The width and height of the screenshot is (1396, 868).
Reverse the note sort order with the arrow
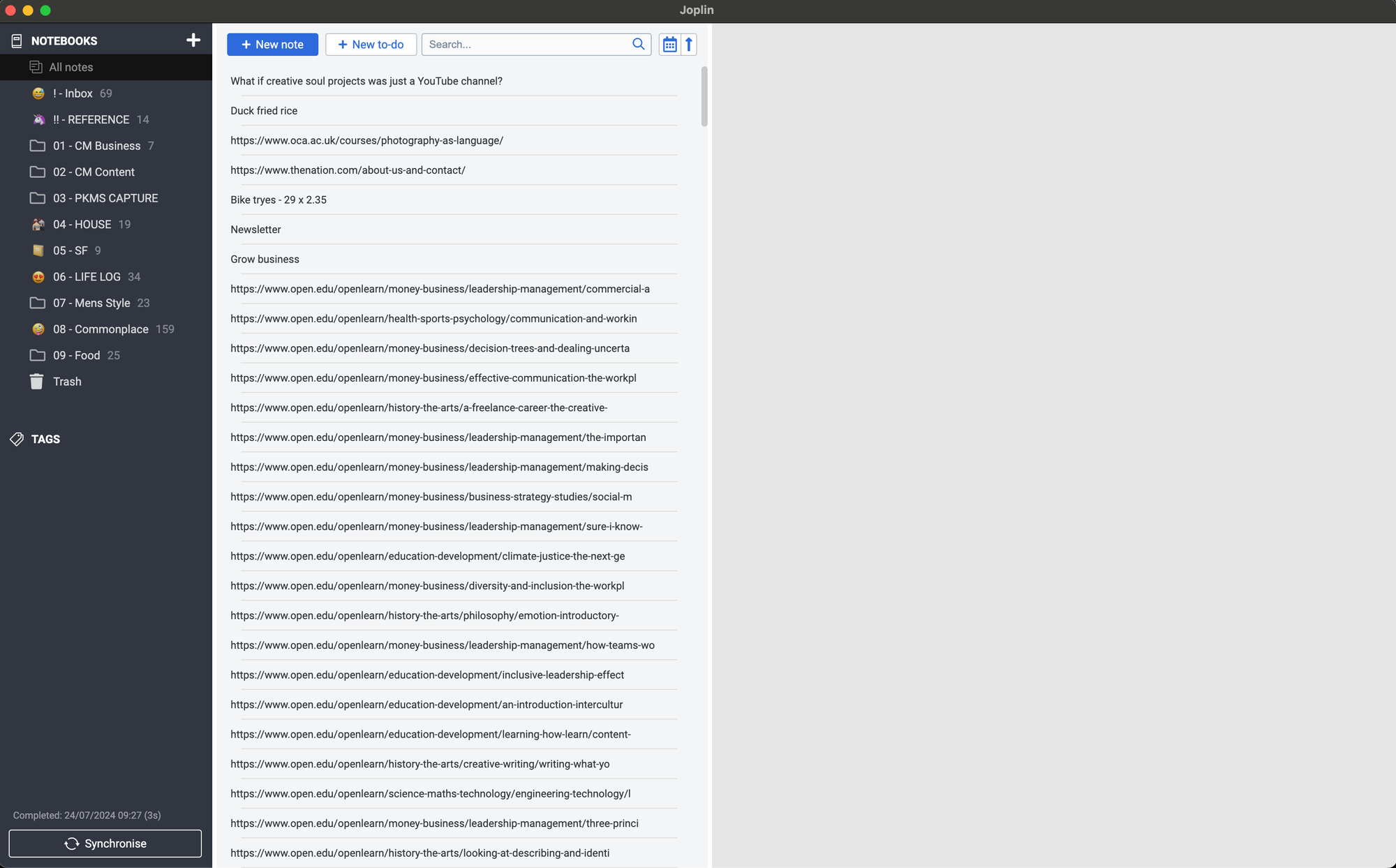coord(688,44)
